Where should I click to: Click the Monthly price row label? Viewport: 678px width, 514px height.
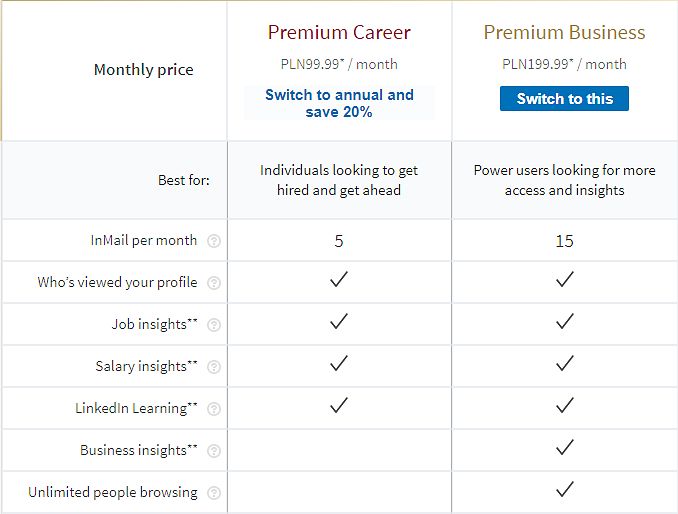point(143,70)
